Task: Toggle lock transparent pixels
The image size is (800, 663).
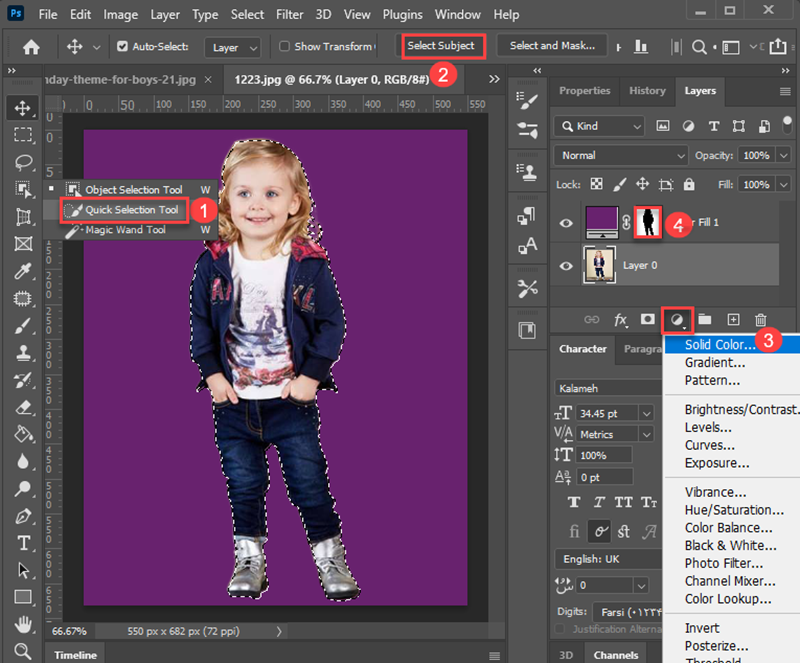Action: (596, 184)
